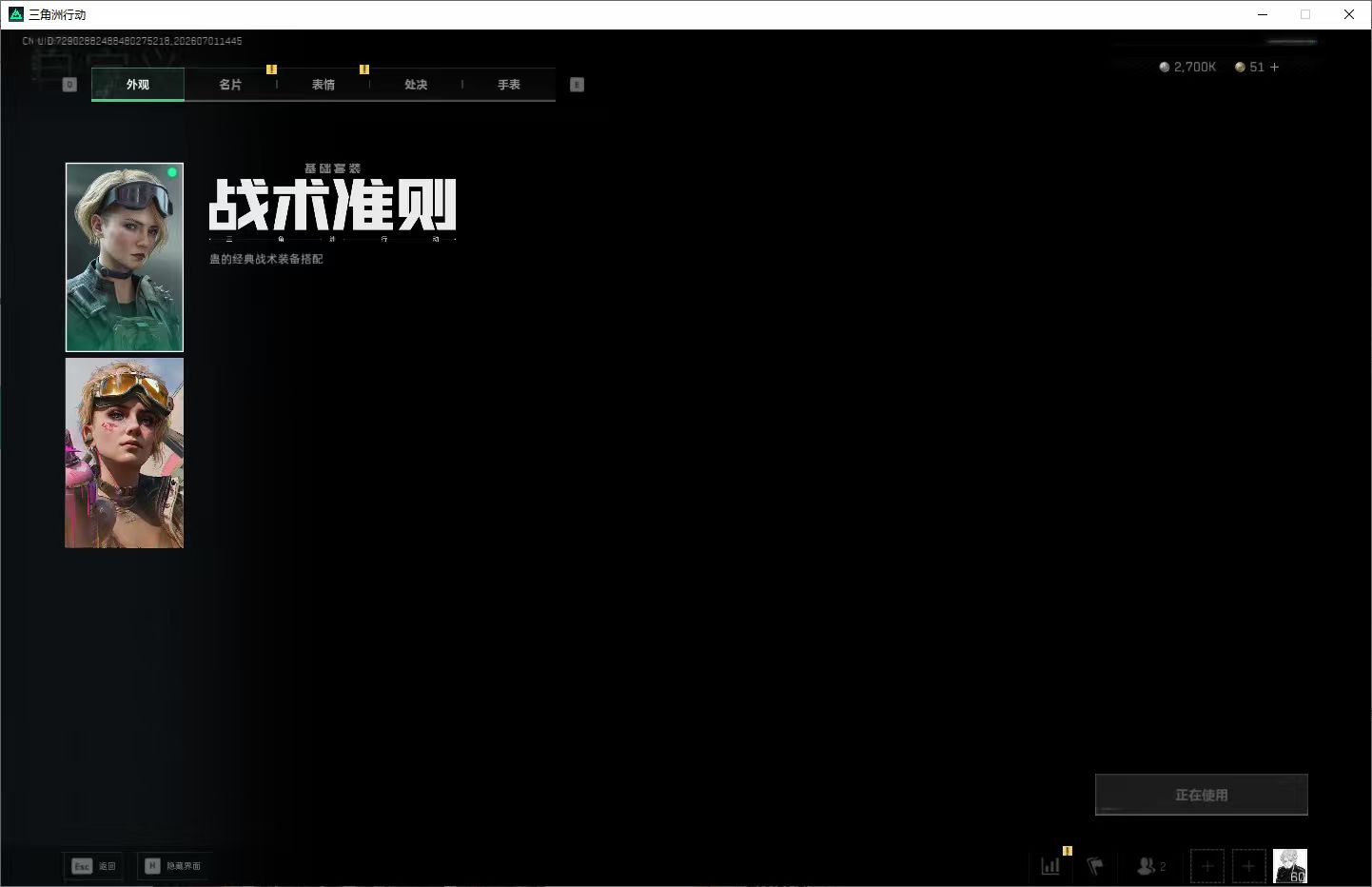Select the yellow-goggles skin thumbnail
Viewport: 1372px width, 887px height.
coord(125,453)
